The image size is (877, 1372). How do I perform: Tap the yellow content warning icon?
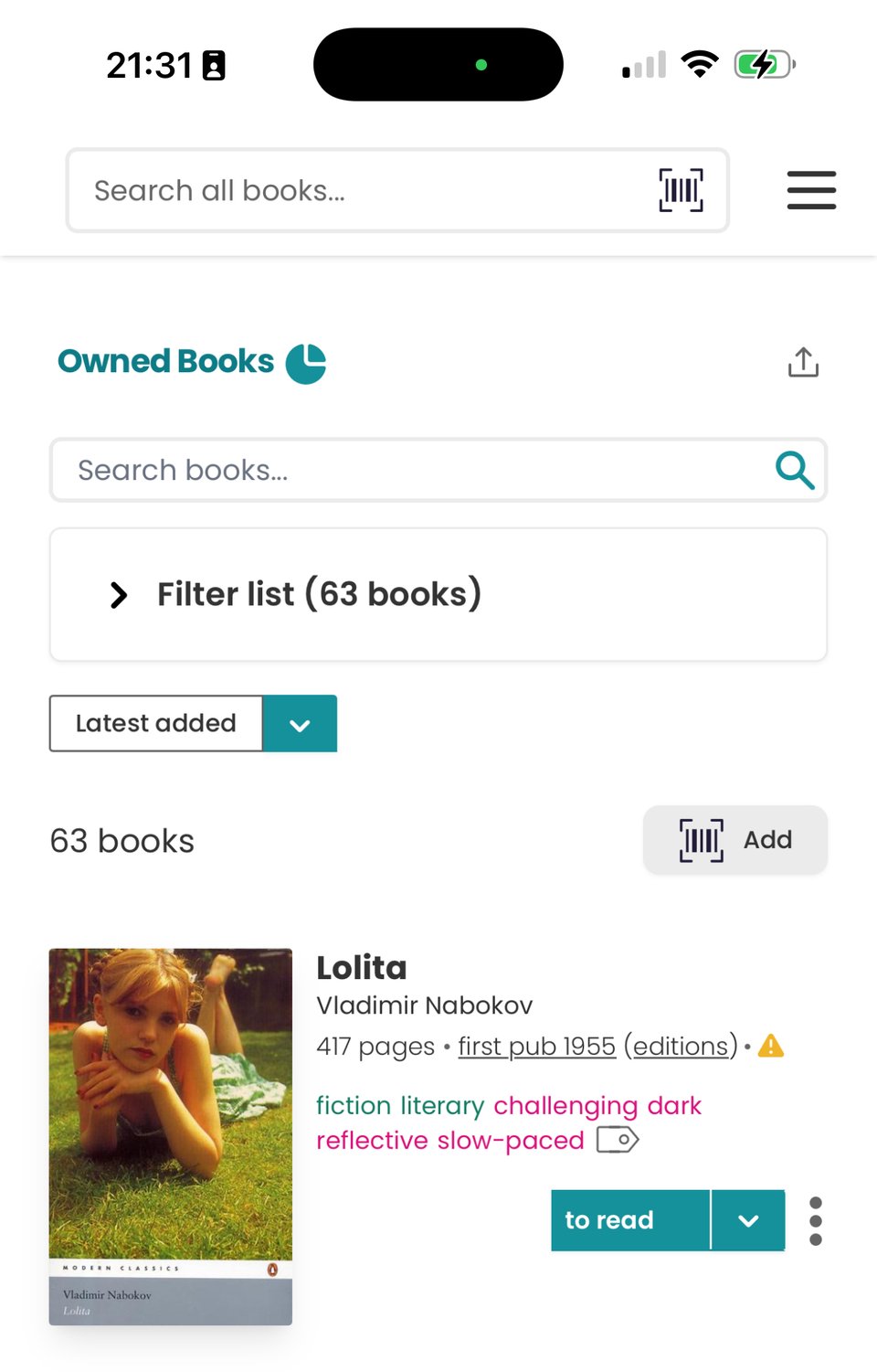pyautogui.click(x=771, y=1046)
